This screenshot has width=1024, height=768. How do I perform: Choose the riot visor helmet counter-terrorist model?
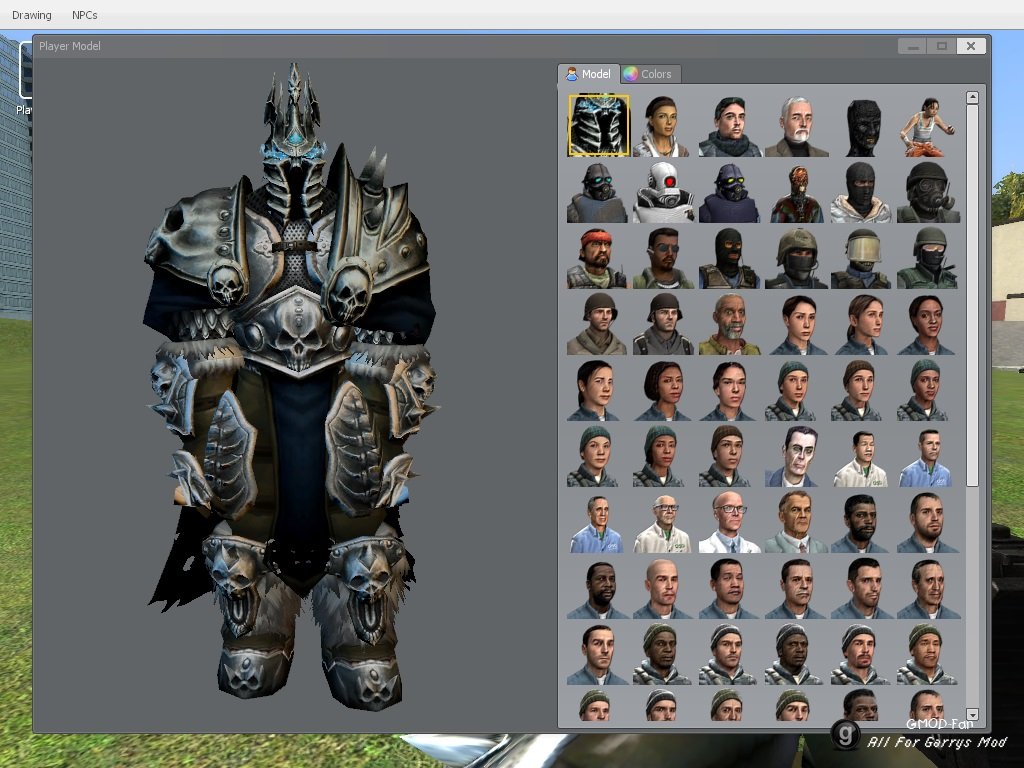[x=861, y=257]
